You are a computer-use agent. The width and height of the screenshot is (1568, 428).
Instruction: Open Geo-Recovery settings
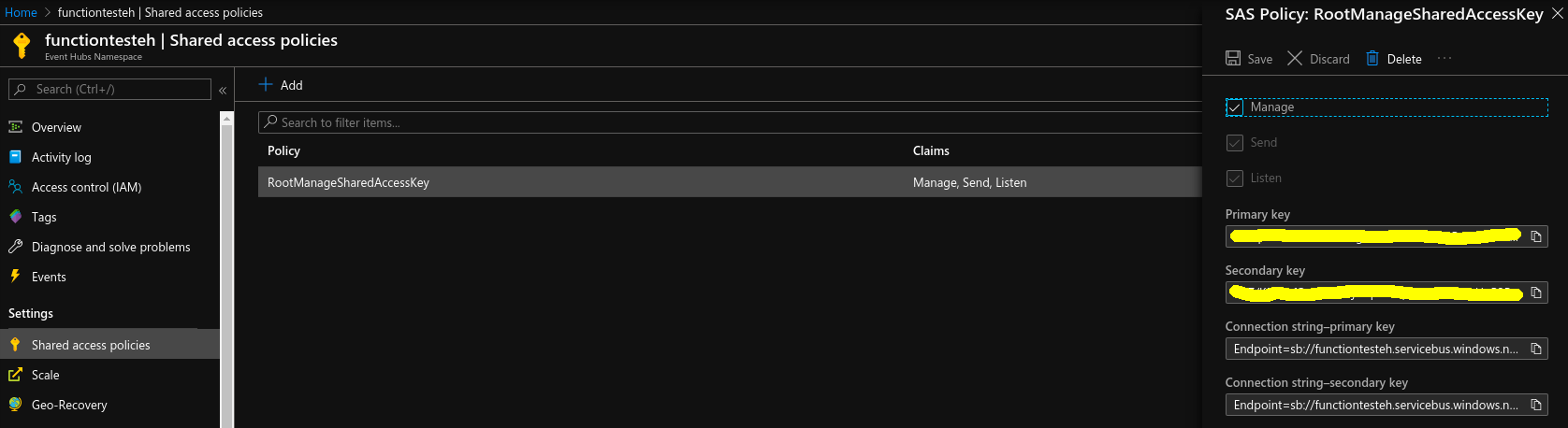point(69,405)
